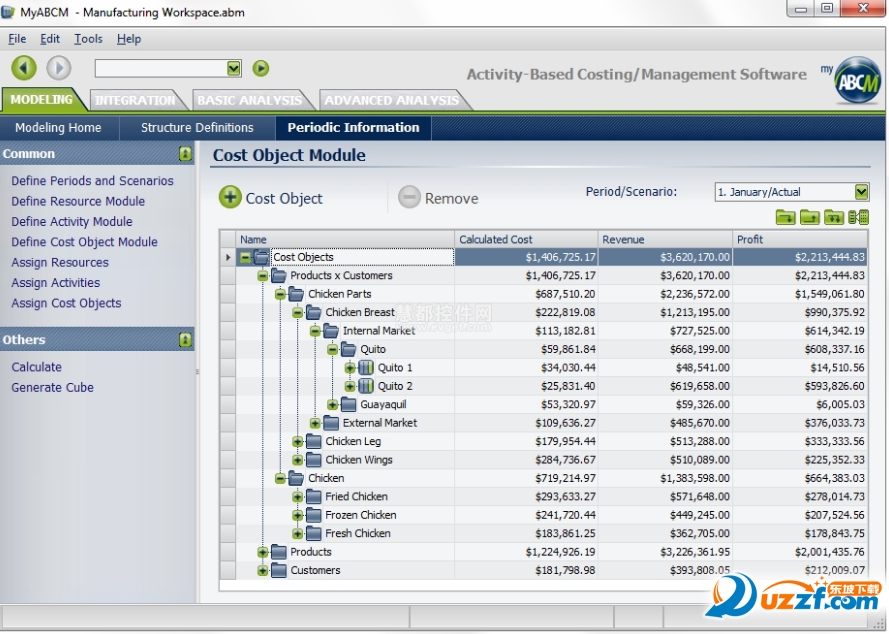Click the Fresh Chicken folder icon
889x634 pixels.
click(x=314, y=534)
